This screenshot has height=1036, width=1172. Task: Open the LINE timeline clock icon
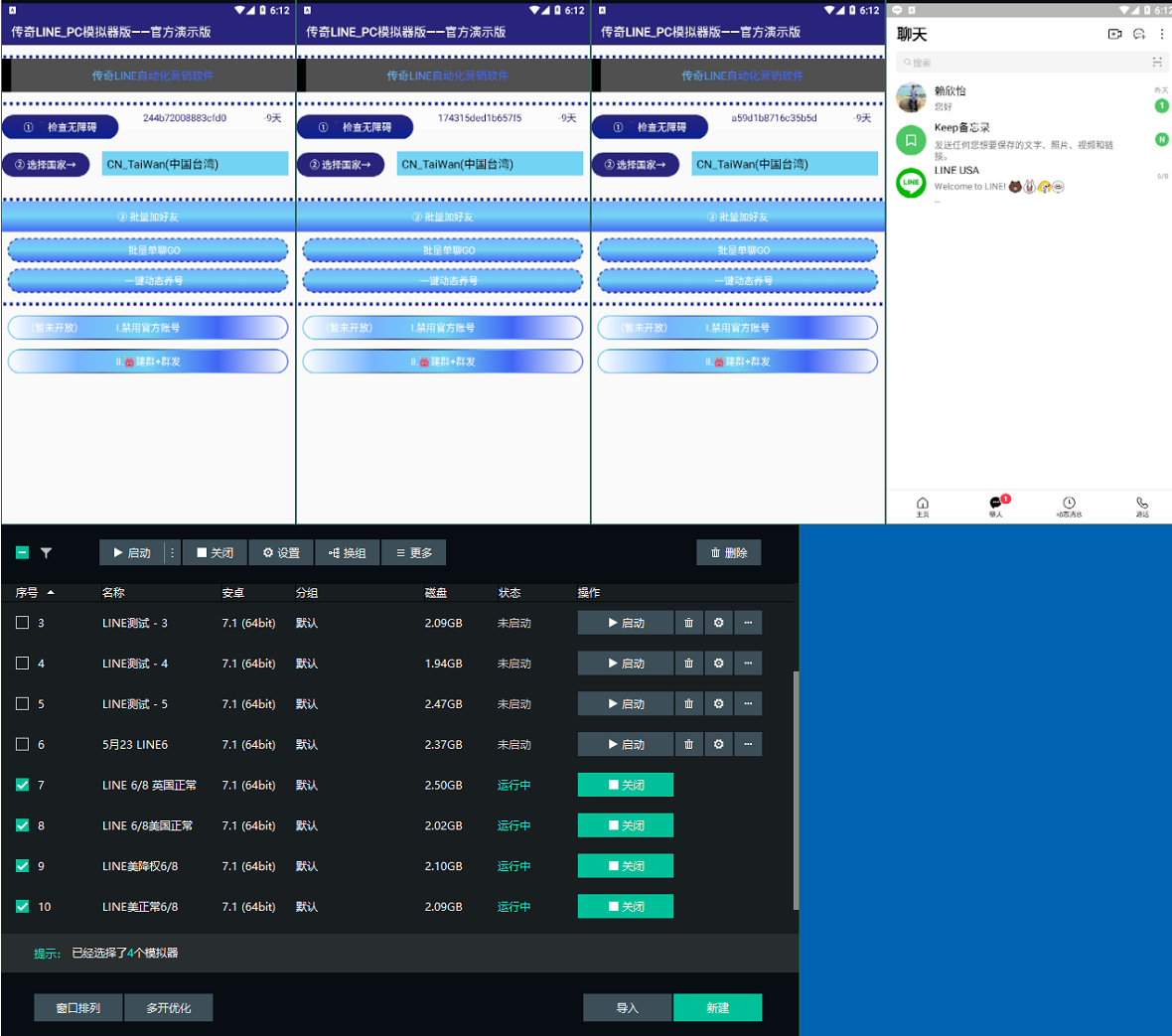click(x=1069, y=506)
